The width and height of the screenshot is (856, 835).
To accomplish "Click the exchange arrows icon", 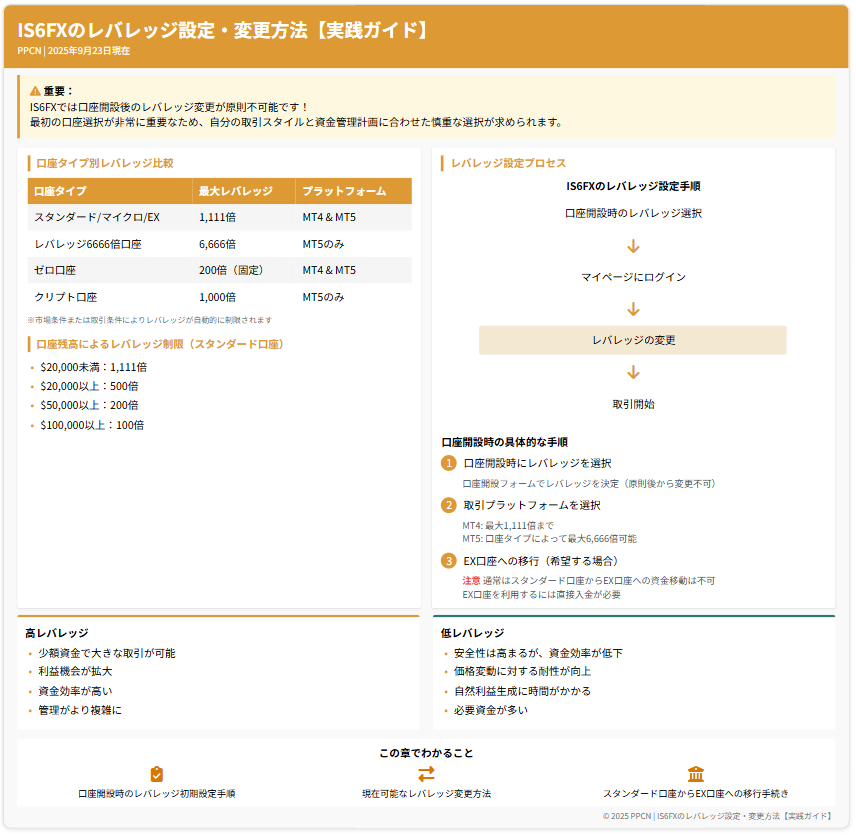I will point(426,774).
